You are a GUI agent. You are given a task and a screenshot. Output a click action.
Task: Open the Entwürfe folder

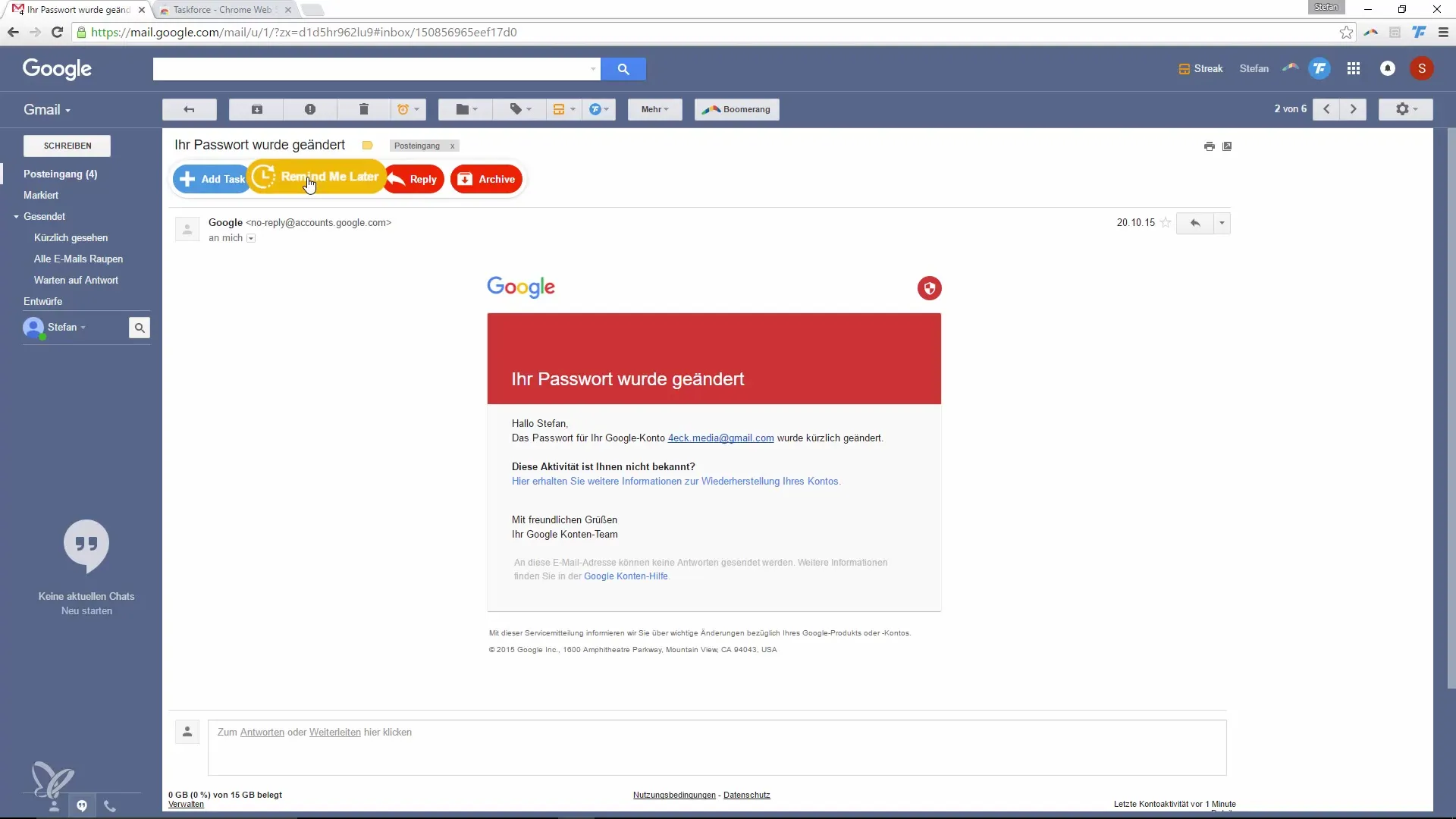(43, 301)
